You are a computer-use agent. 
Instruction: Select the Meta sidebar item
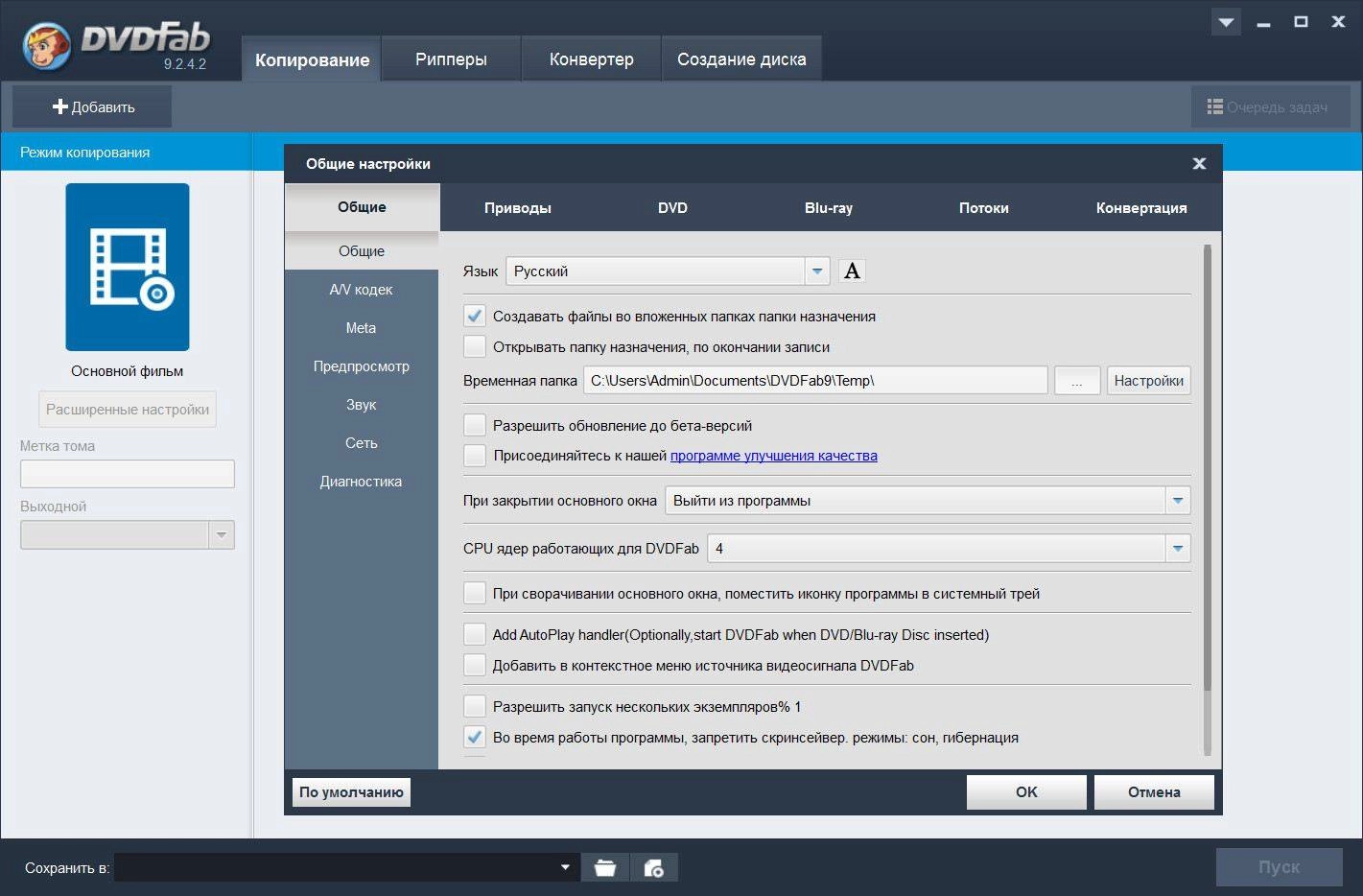[x=361, y=327]
